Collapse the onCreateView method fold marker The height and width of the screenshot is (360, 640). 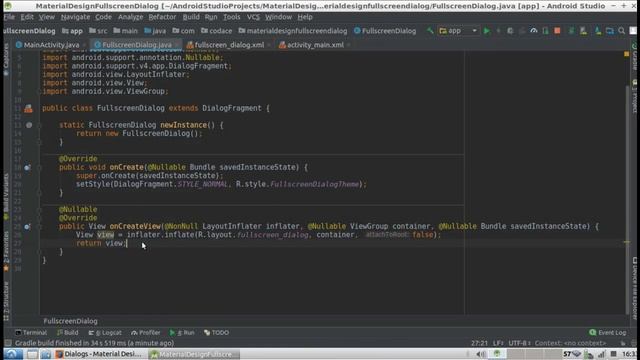click(x=40, y=226)
